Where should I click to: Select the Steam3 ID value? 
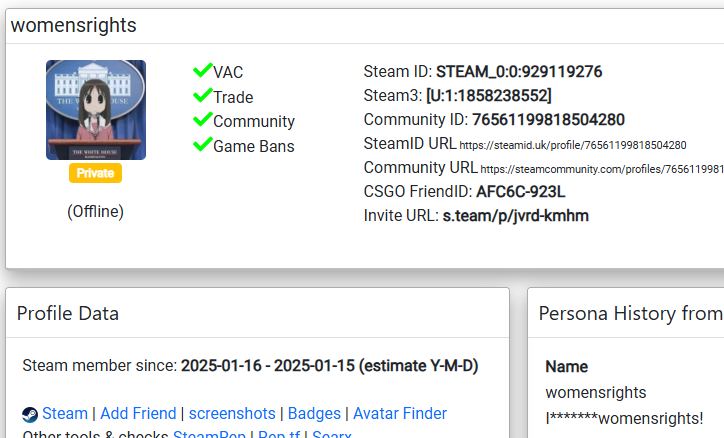[x=488, y=96]
